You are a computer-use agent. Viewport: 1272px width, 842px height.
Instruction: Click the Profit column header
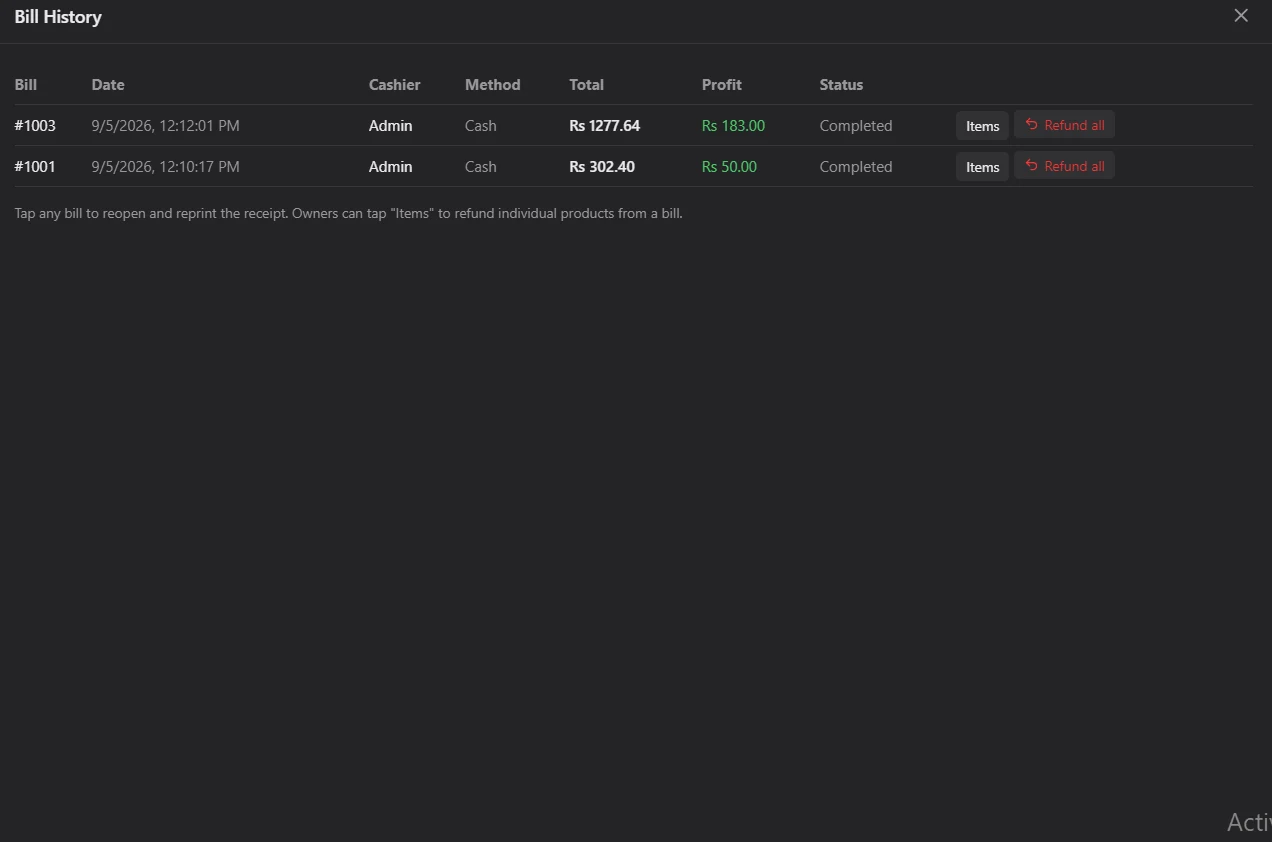[x=722, y=85]
